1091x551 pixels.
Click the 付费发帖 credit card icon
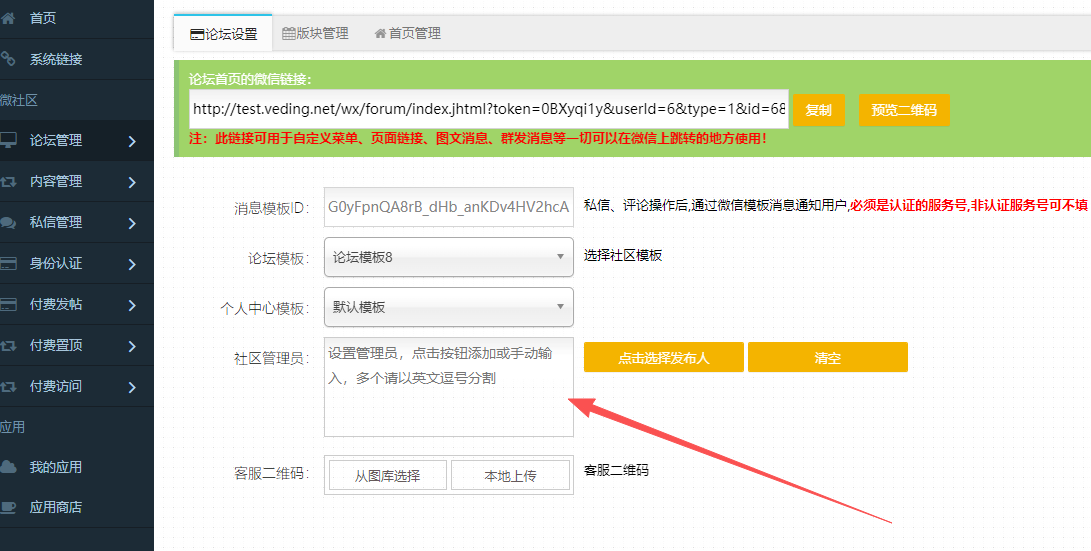[x=9, y=304]
